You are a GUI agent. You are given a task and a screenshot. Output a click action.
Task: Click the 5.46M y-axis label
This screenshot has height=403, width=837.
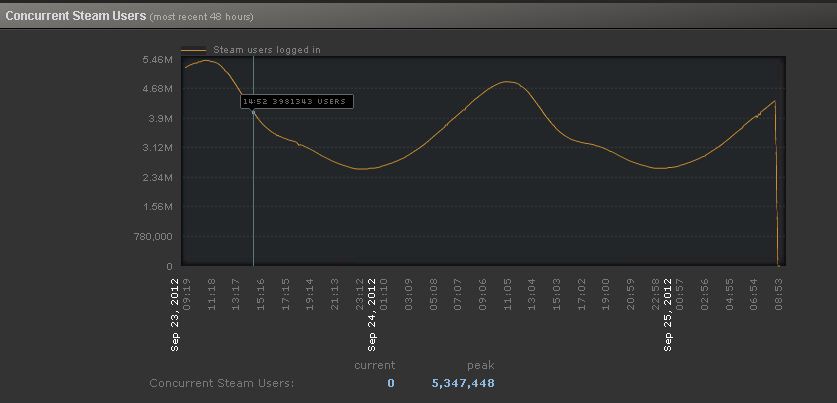pos(157,59)
